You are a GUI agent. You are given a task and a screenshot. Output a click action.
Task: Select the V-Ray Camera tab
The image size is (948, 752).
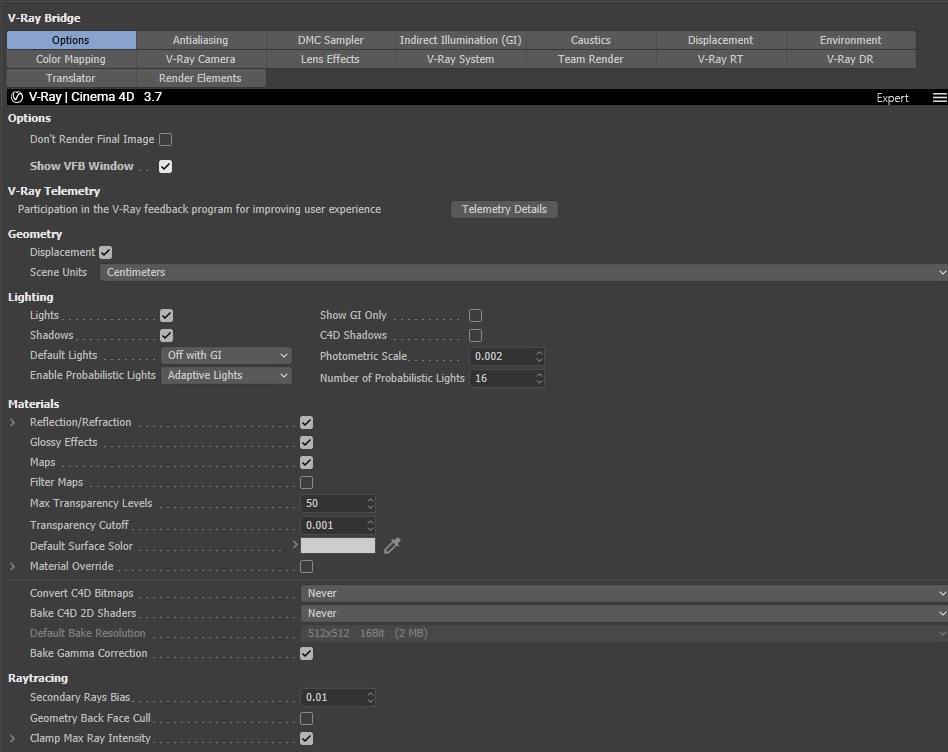point(201,59)
